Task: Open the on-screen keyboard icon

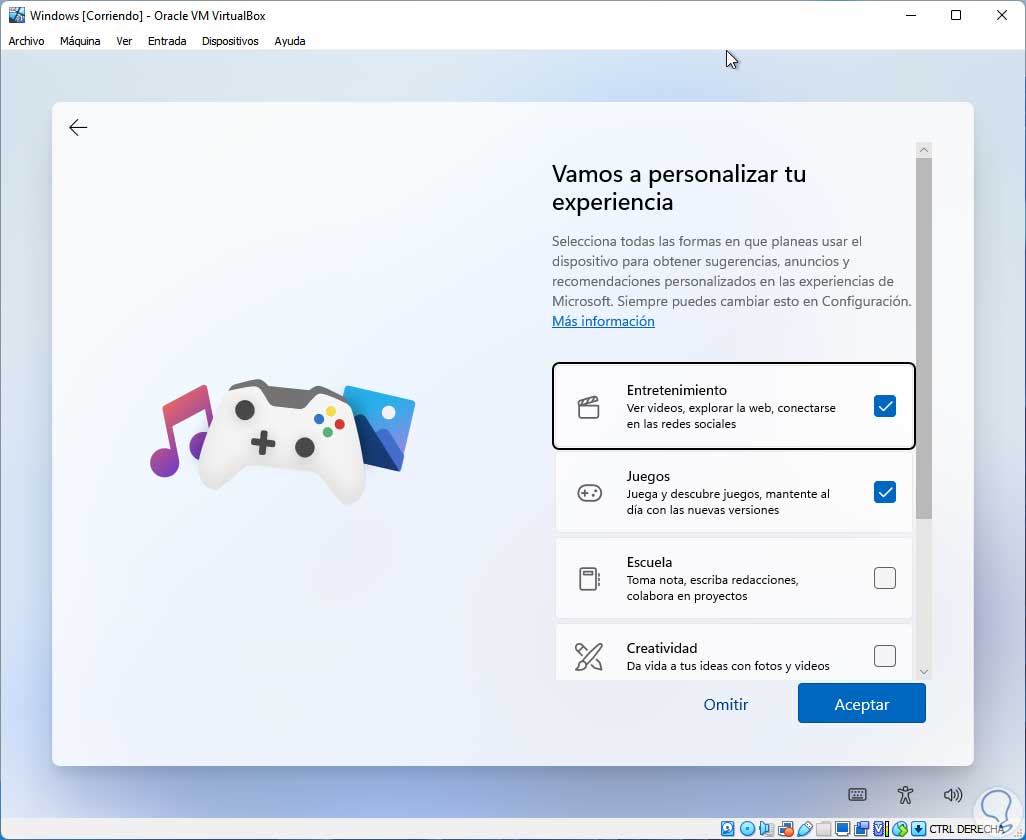Action: coord(857,795)
